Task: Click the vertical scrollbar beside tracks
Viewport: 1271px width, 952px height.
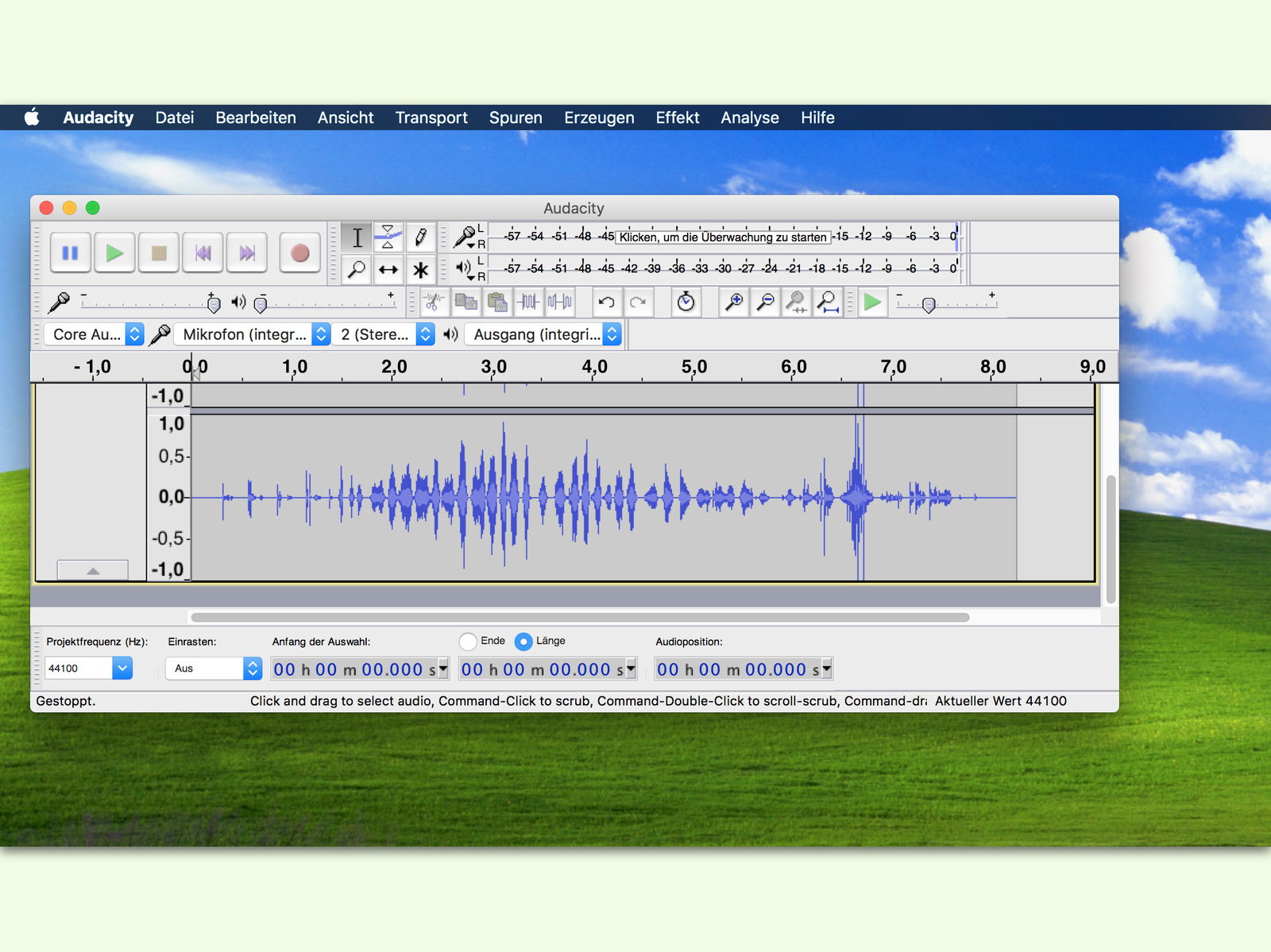Action: [x=1111, y=539]
